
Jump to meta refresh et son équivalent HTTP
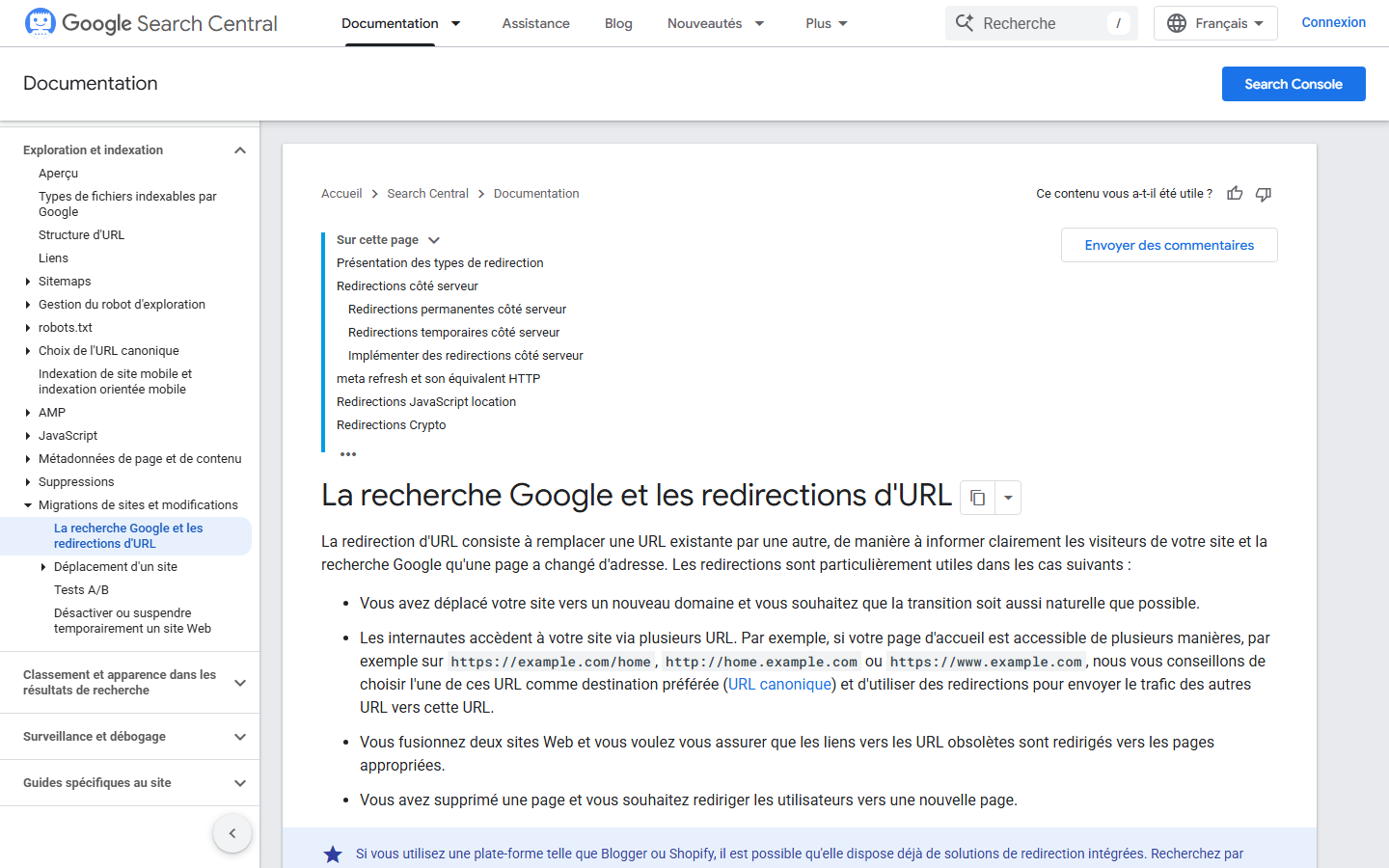pos(438,379)
